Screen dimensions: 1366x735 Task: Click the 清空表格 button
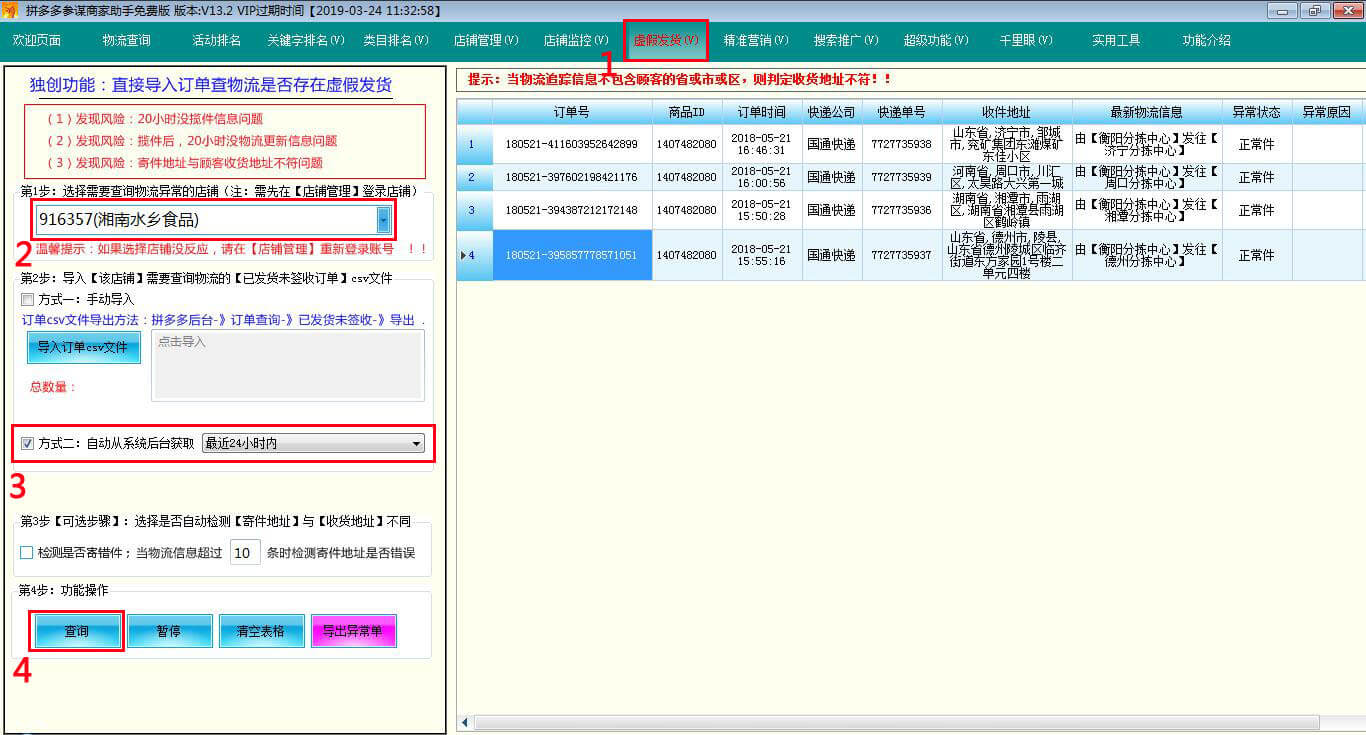[261, 631]
